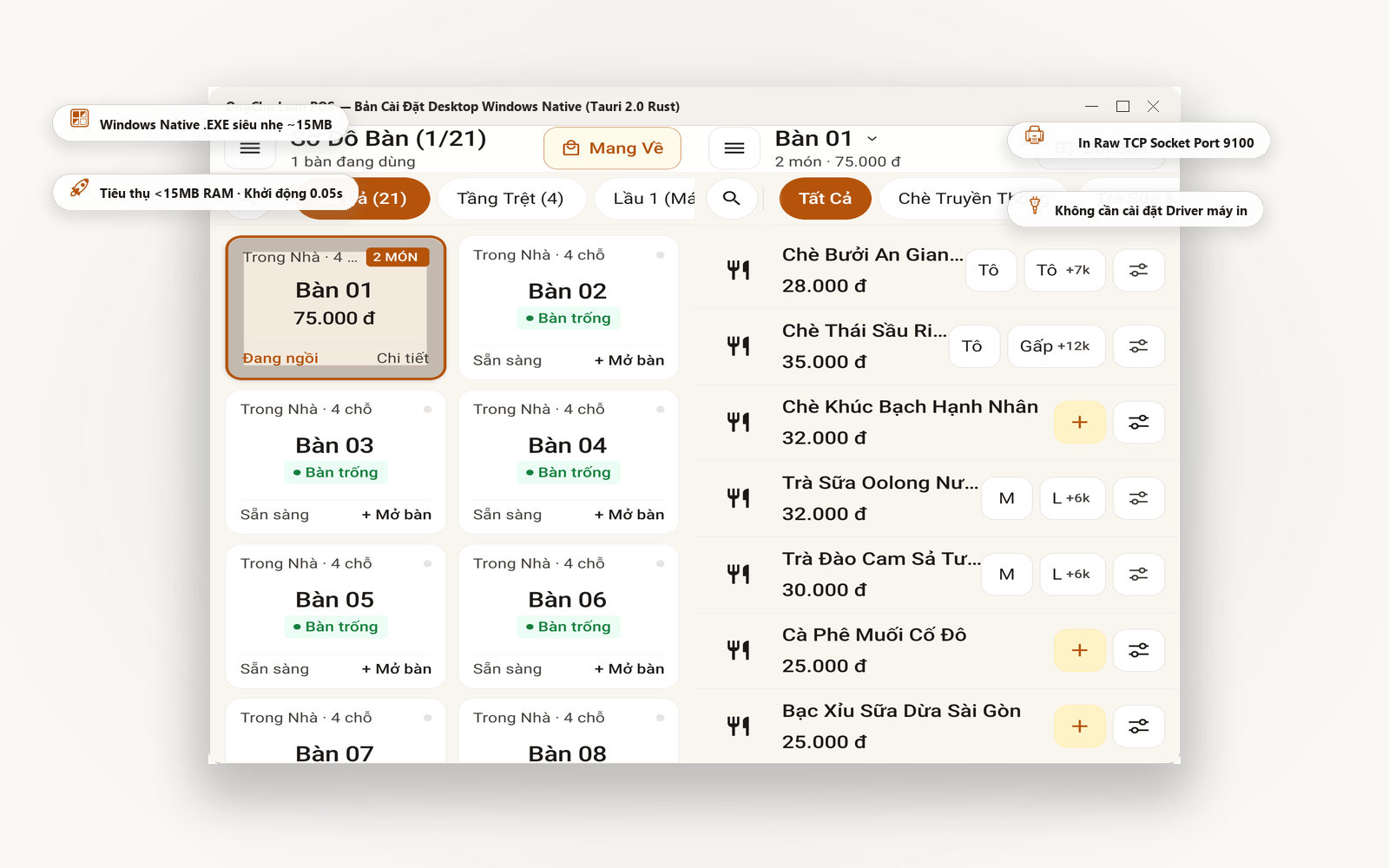Click the Mang Về takeaway button
Screen dimensions: 1389x868
pos(613,148)
